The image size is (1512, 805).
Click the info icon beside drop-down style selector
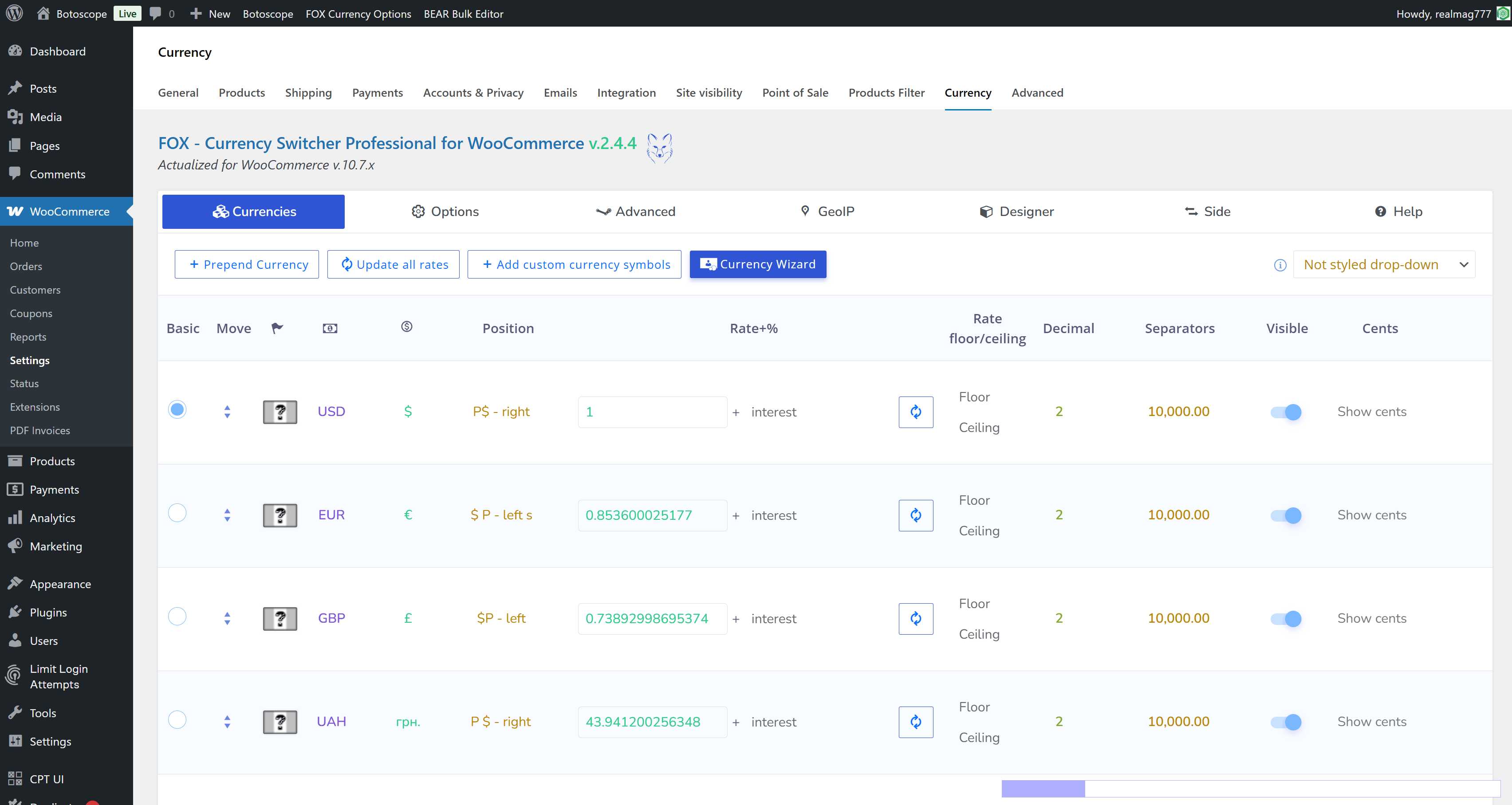[x=1280, y=265]
